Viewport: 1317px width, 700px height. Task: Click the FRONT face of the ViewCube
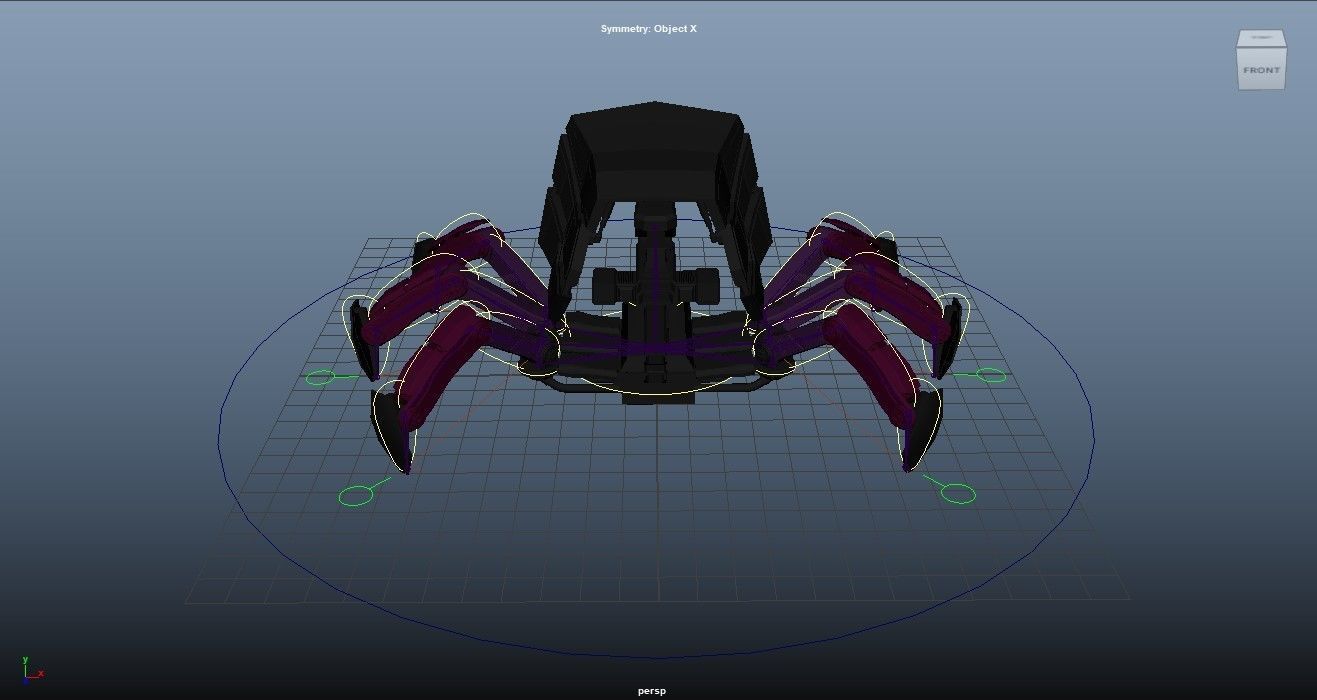click(1261, 69)
